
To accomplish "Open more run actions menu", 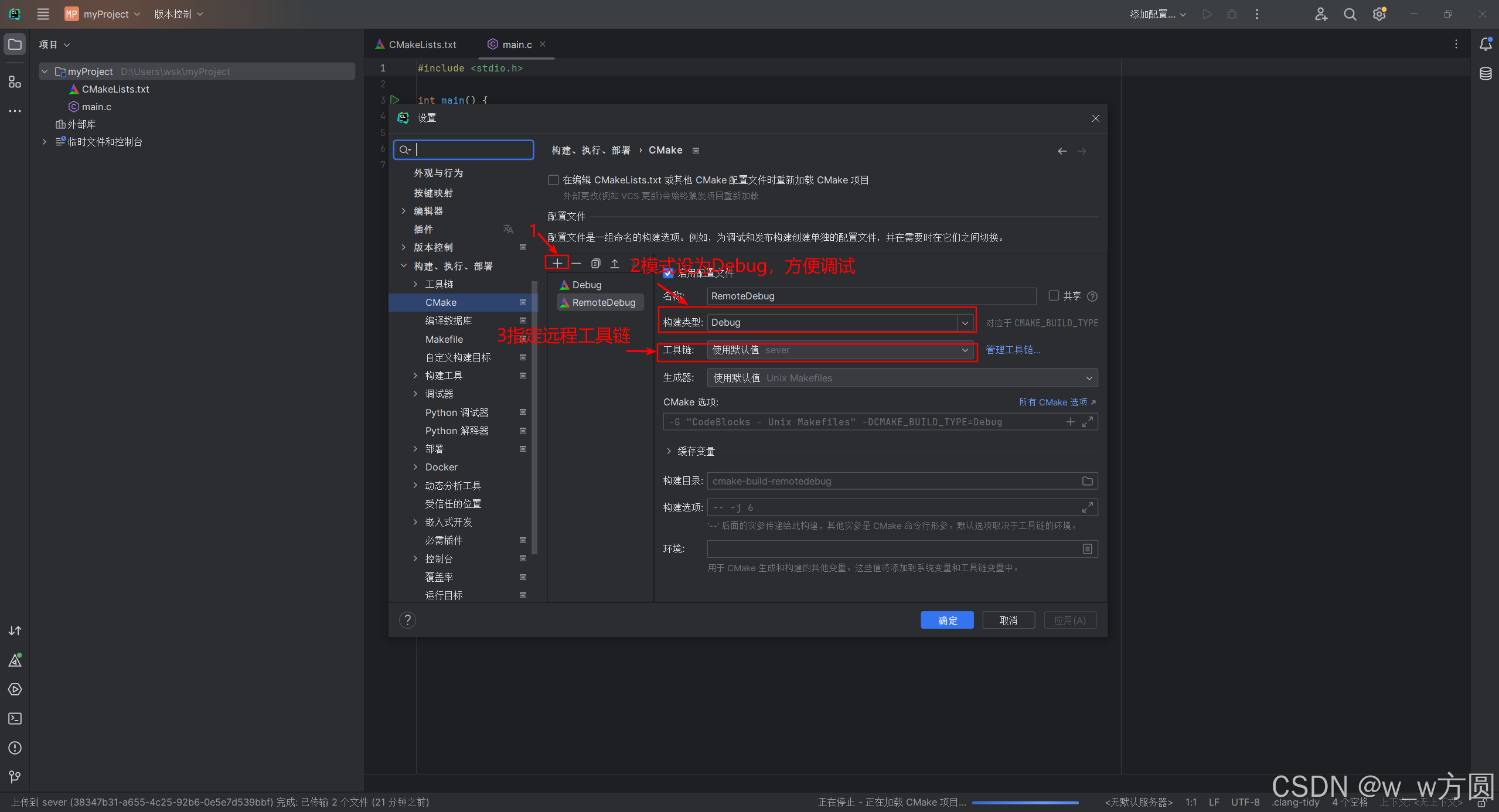I will point(1257,14).
